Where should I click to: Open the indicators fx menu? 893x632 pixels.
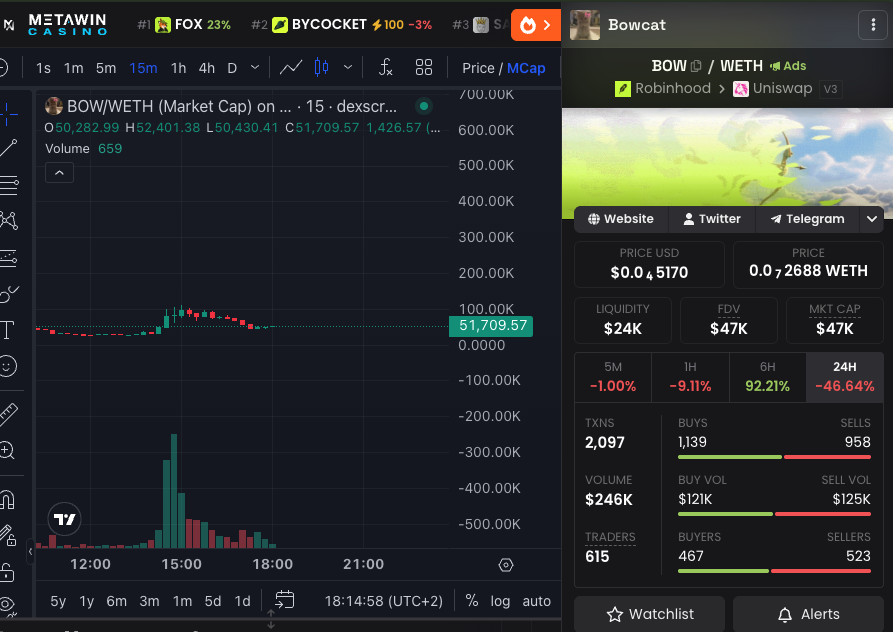[x=386, y=68]
